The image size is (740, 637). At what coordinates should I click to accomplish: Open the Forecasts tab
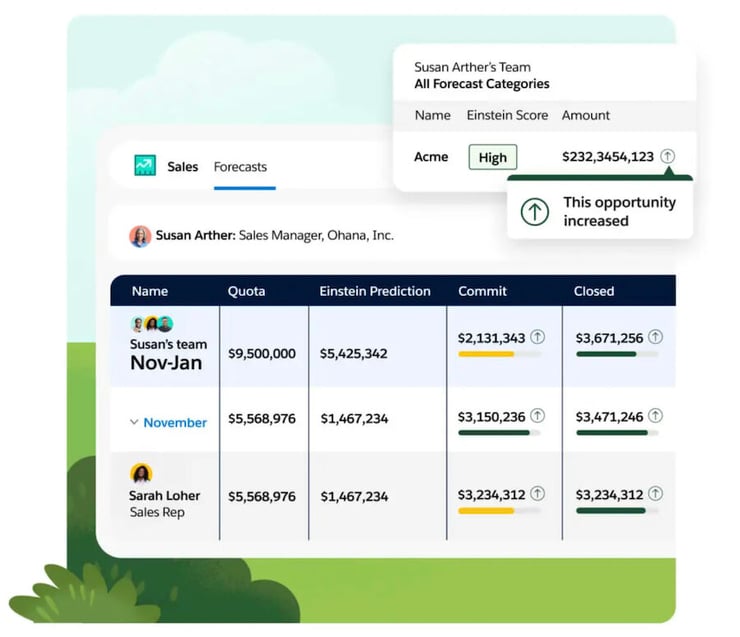click(x=240, y=167)
